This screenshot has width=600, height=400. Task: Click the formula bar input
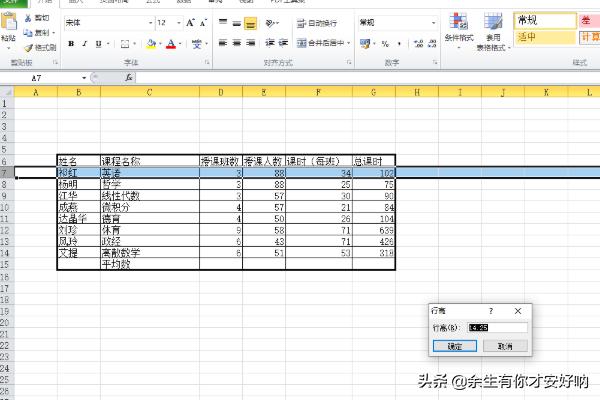(367, 78)
